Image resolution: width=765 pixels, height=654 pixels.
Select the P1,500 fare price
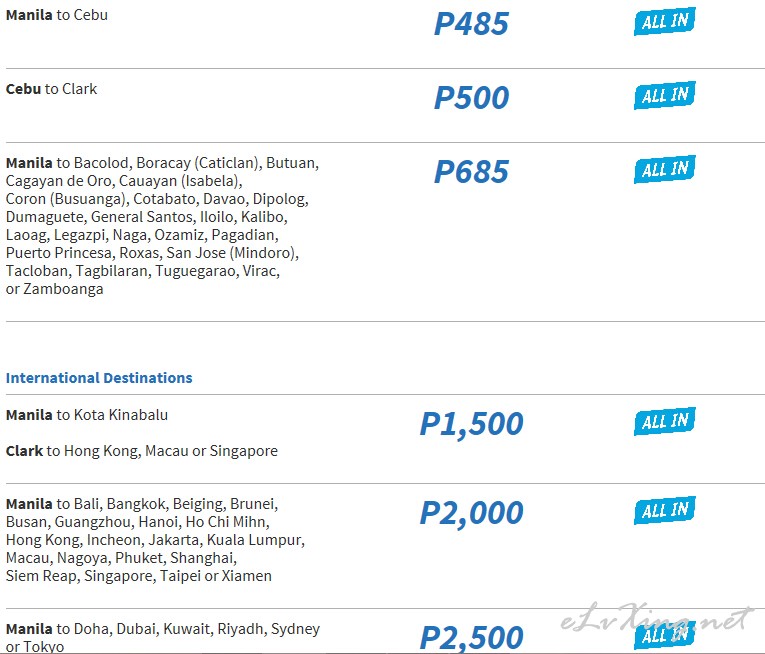coord(471,424)
